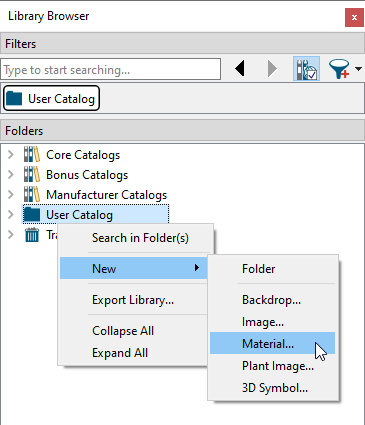The height and width of the screenshot is (425, 365).
Task: Click the Filters section header
Action: point(182,43)
